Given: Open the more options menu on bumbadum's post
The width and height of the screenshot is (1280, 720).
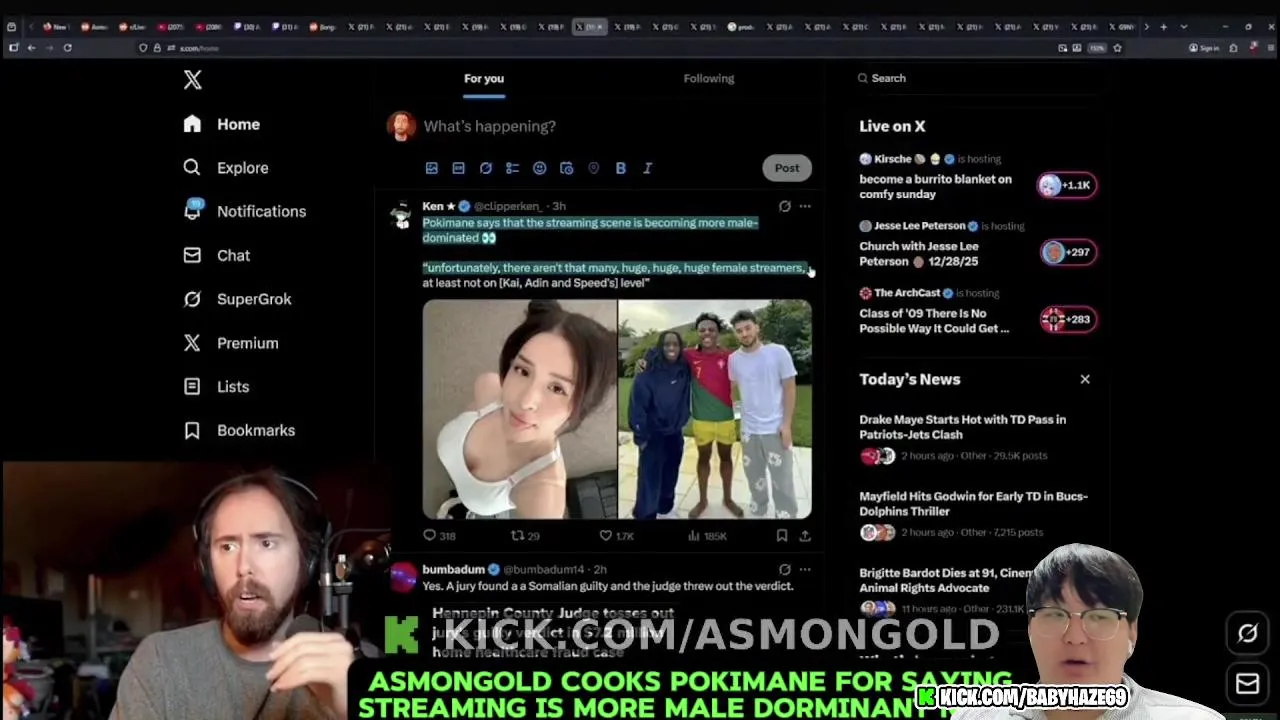Looking at the screenshot, I should (805, 570).
